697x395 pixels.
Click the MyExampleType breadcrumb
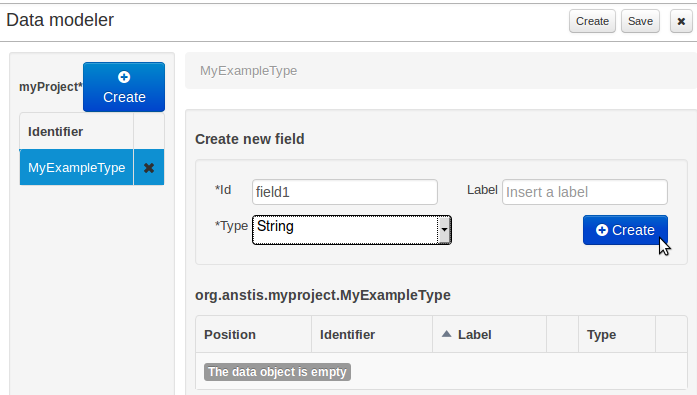pyautogui.click(x=248, y=71)
